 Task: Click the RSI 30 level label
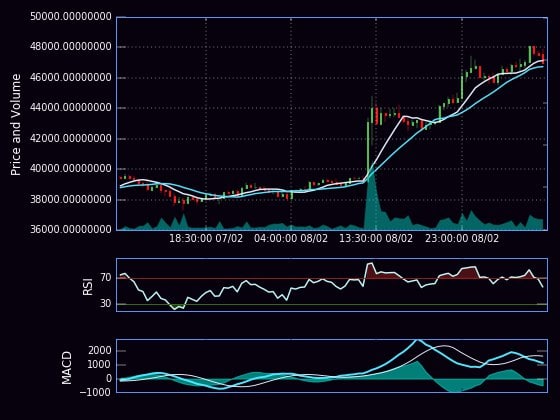pos(106,304)
